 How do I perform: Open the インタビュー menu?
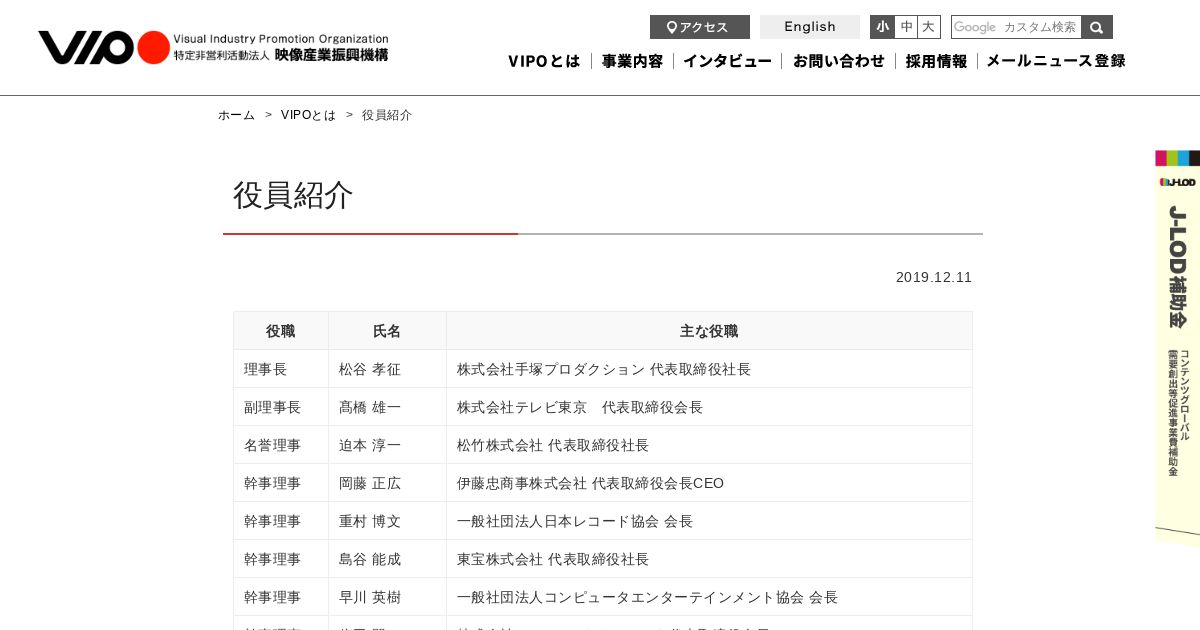click(727, 61)
